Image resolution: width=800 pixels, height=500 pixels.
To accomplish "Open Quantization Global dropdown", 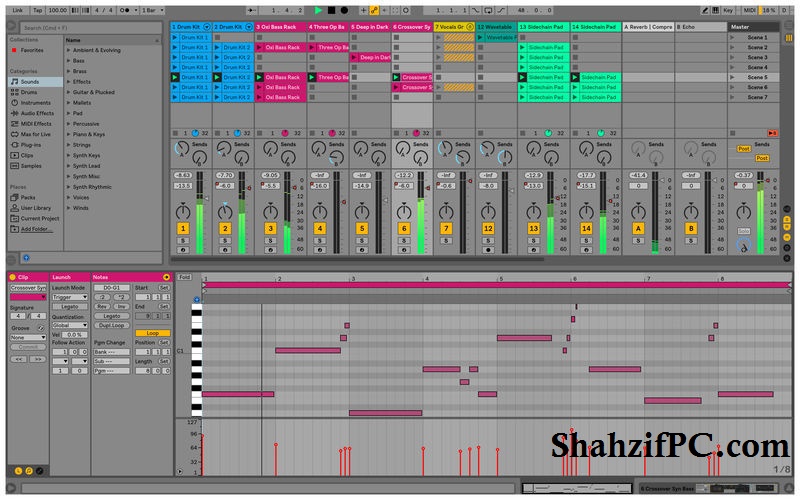I will tap(69, 325).
